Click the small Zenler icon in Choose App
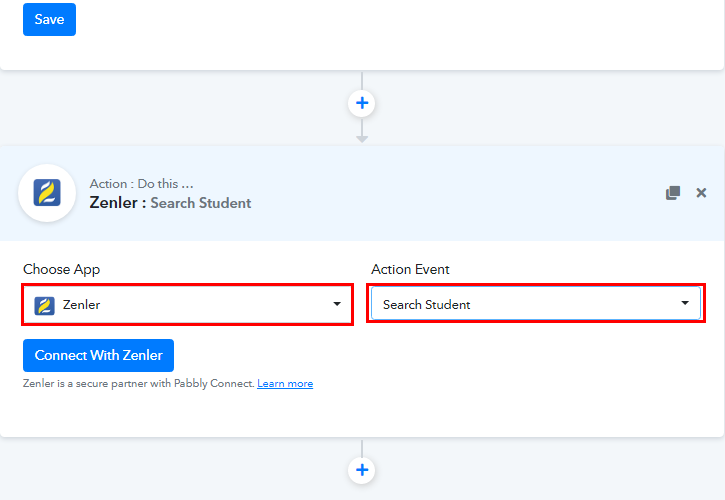725x500 pixels. tap(44, 305)
